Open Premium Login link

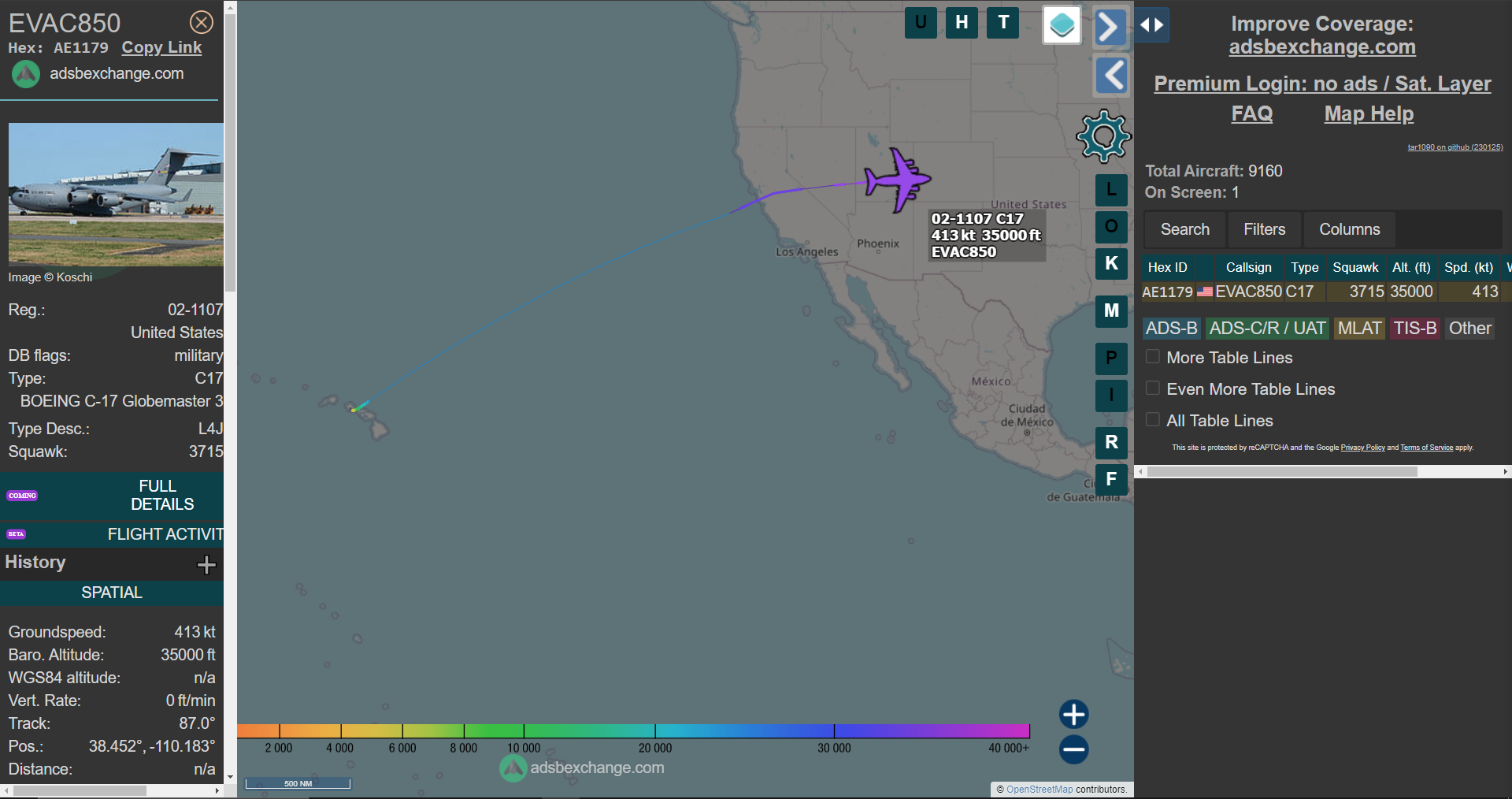tap(1322, 84)
